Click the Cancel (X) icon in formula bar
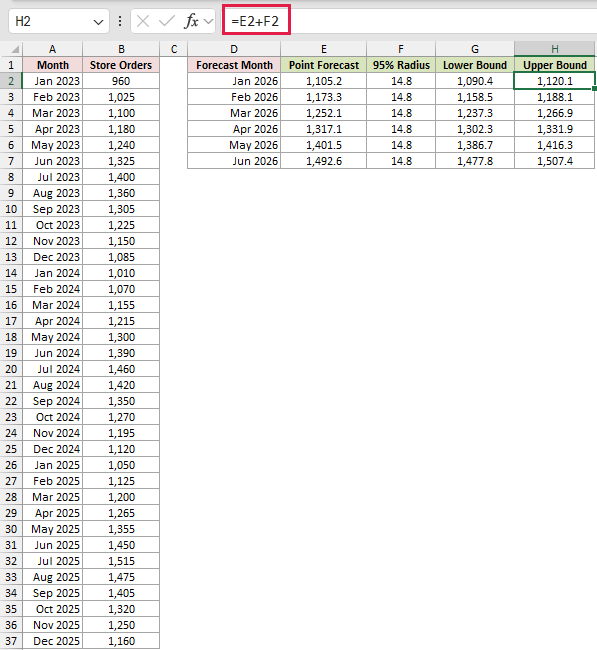Screen dimensions: 597x650 pos(143,21)
